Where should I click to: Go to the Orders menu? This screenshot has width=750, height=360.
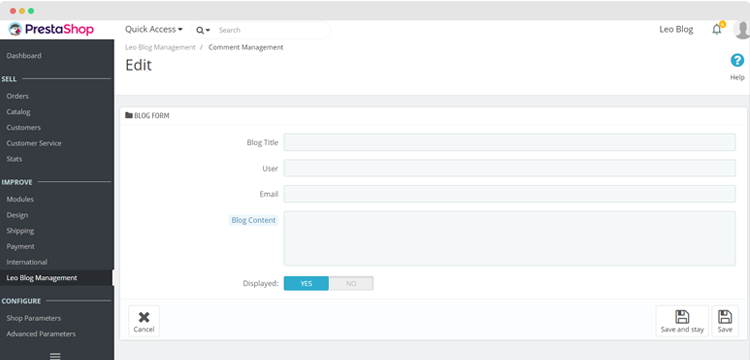click(x=18, y=96)
